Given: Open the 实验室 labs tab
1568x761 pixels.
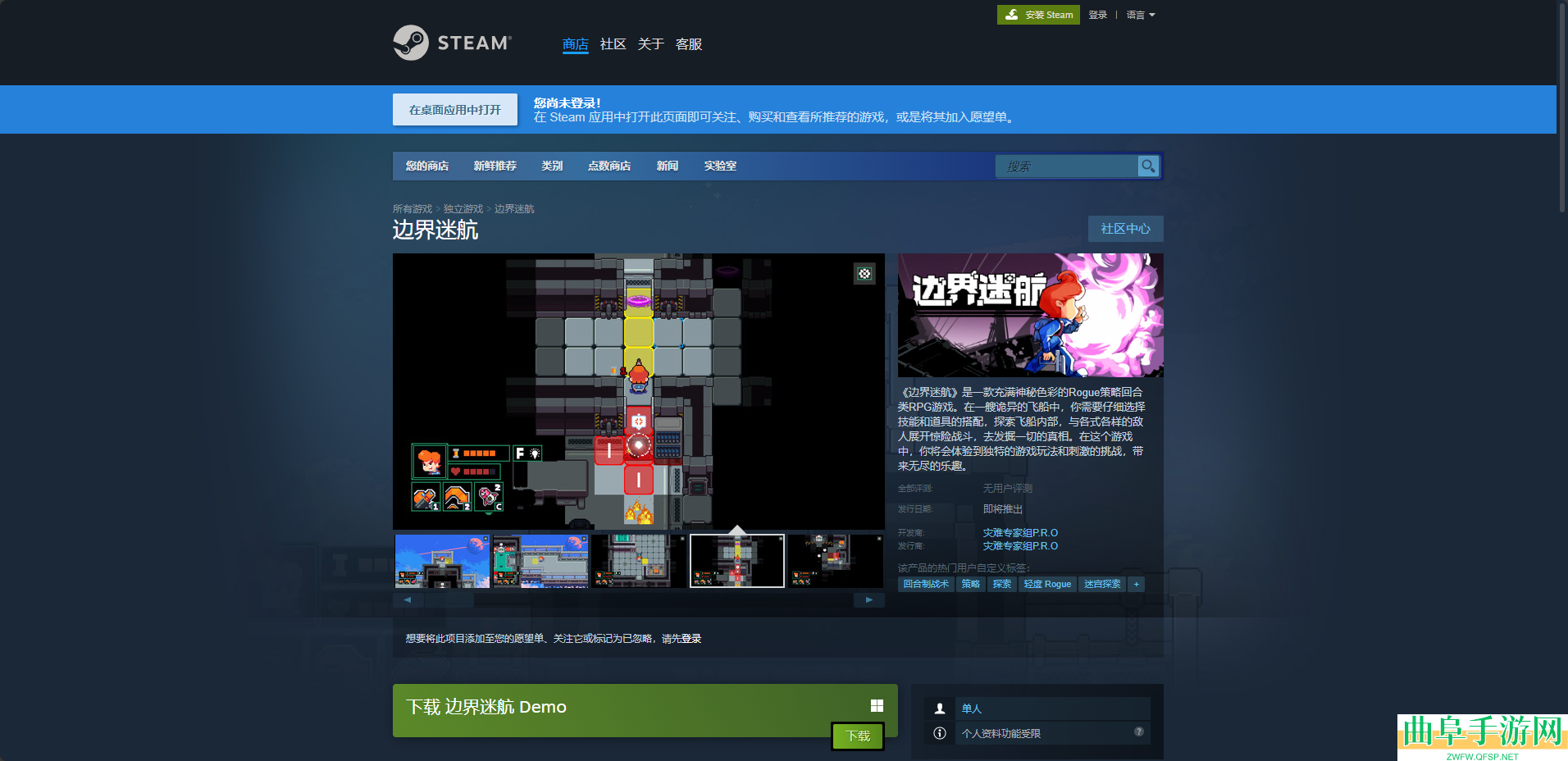Looking at the screenshot, I should pos(720,166).
